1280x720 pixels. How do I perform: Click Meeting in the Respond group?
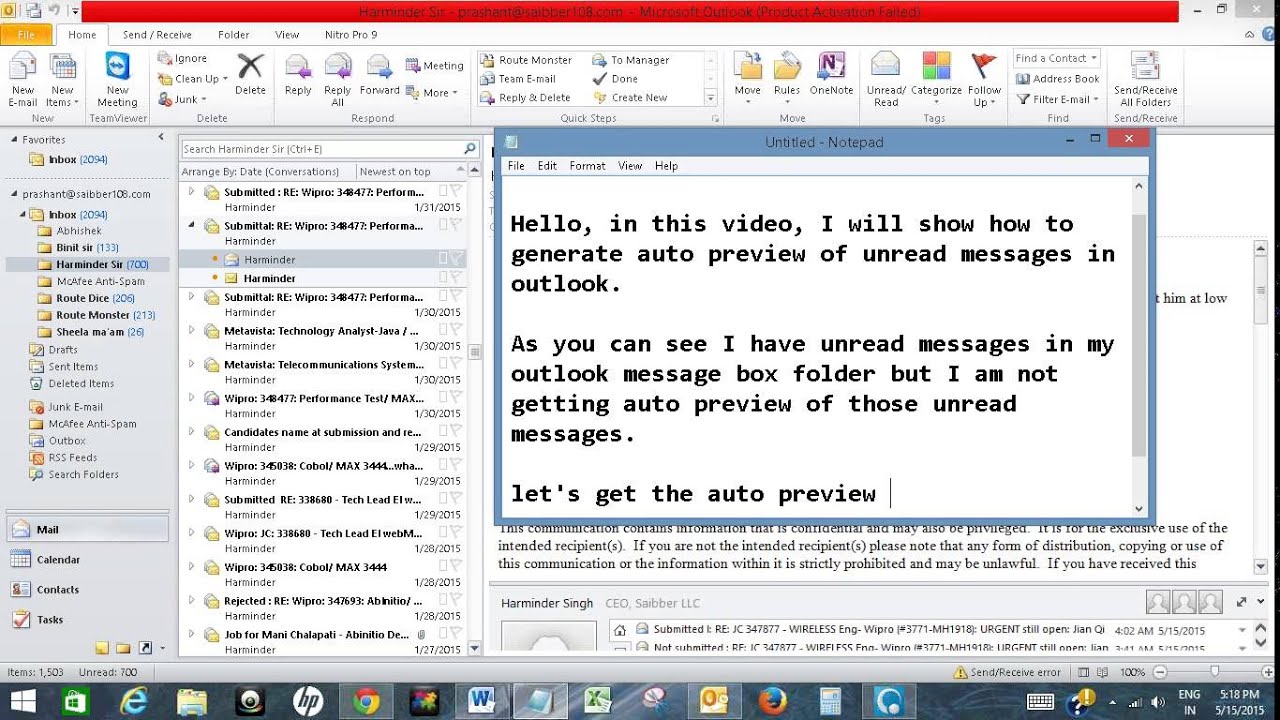coord(435,66)
